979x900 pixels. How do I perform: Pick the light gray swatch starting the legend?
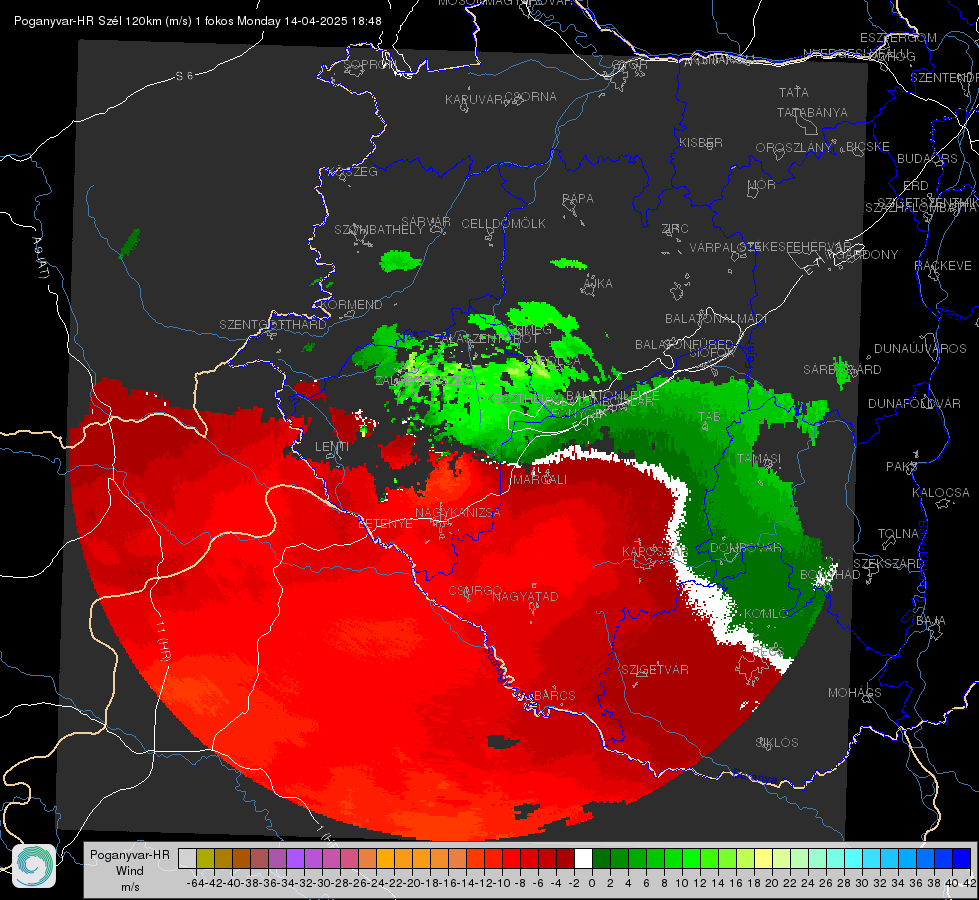(187, 859)
